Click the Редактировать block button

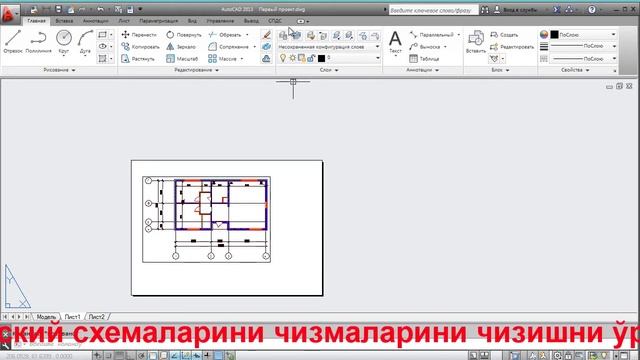(x=512, y=47)
